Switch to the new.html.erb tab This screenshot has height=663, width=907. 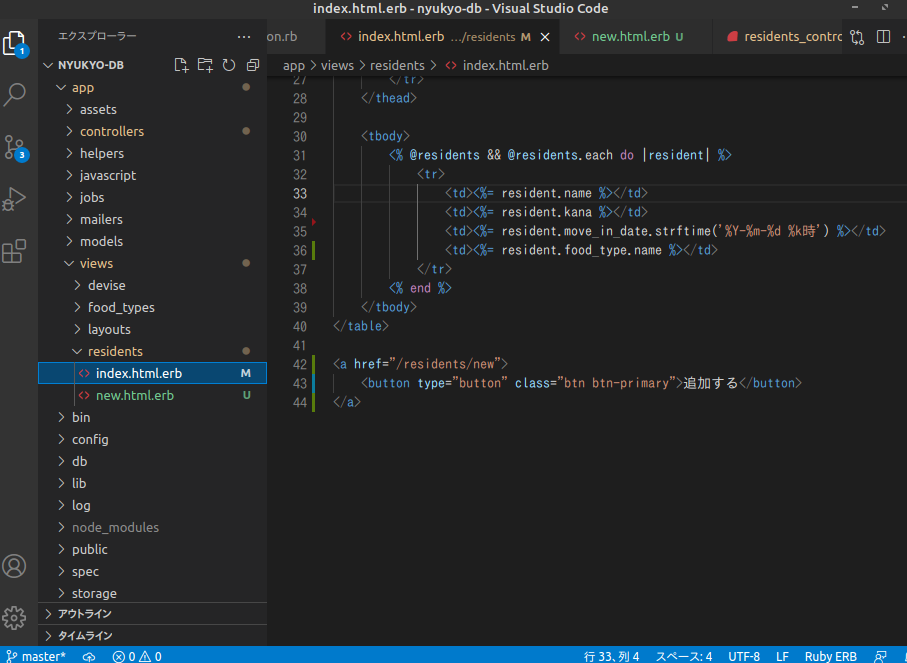pos(630,37)
